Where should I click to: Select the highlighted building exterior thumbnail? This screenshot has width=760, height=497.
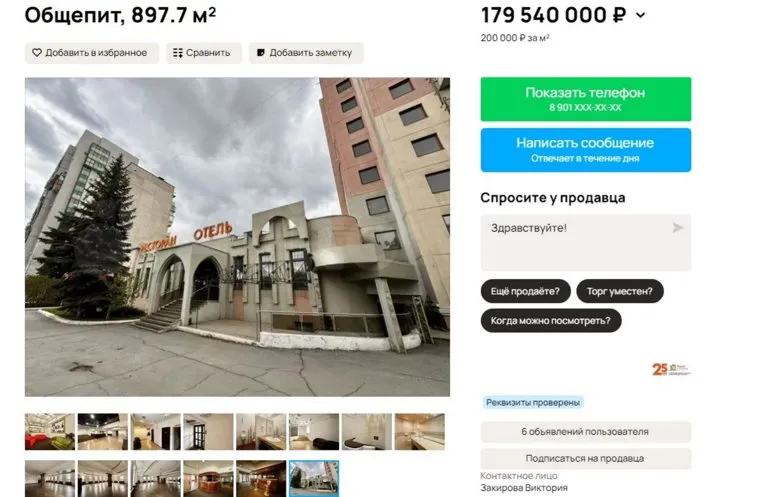tap(314, 479)
